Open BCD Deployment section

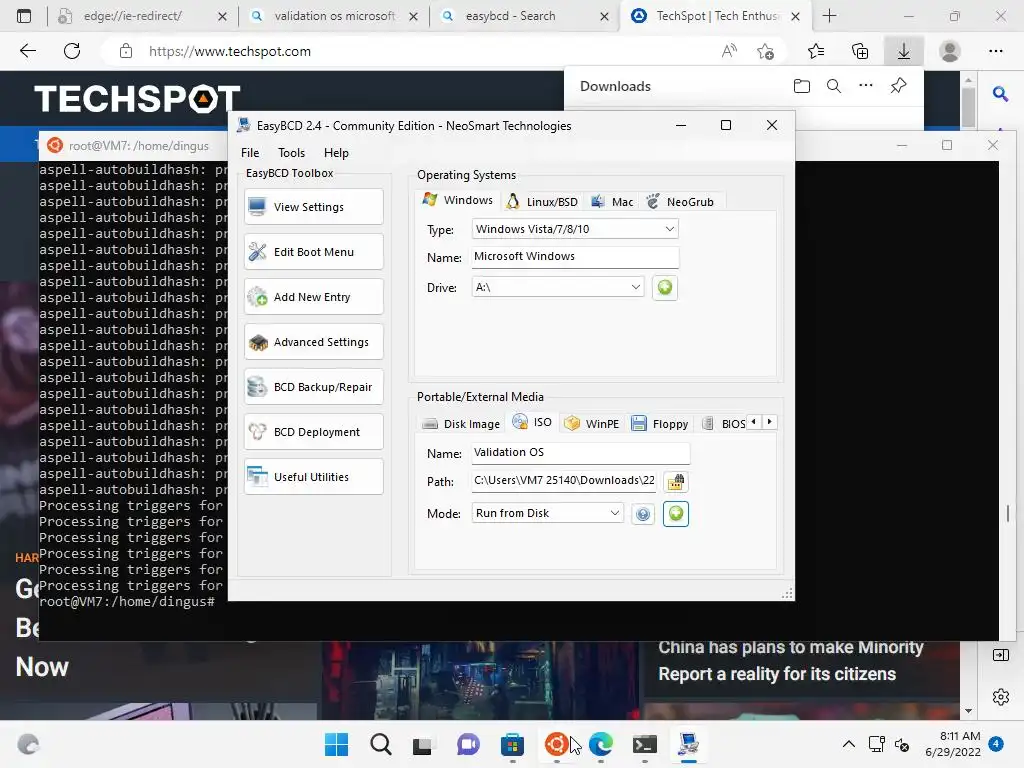(313, 432)
